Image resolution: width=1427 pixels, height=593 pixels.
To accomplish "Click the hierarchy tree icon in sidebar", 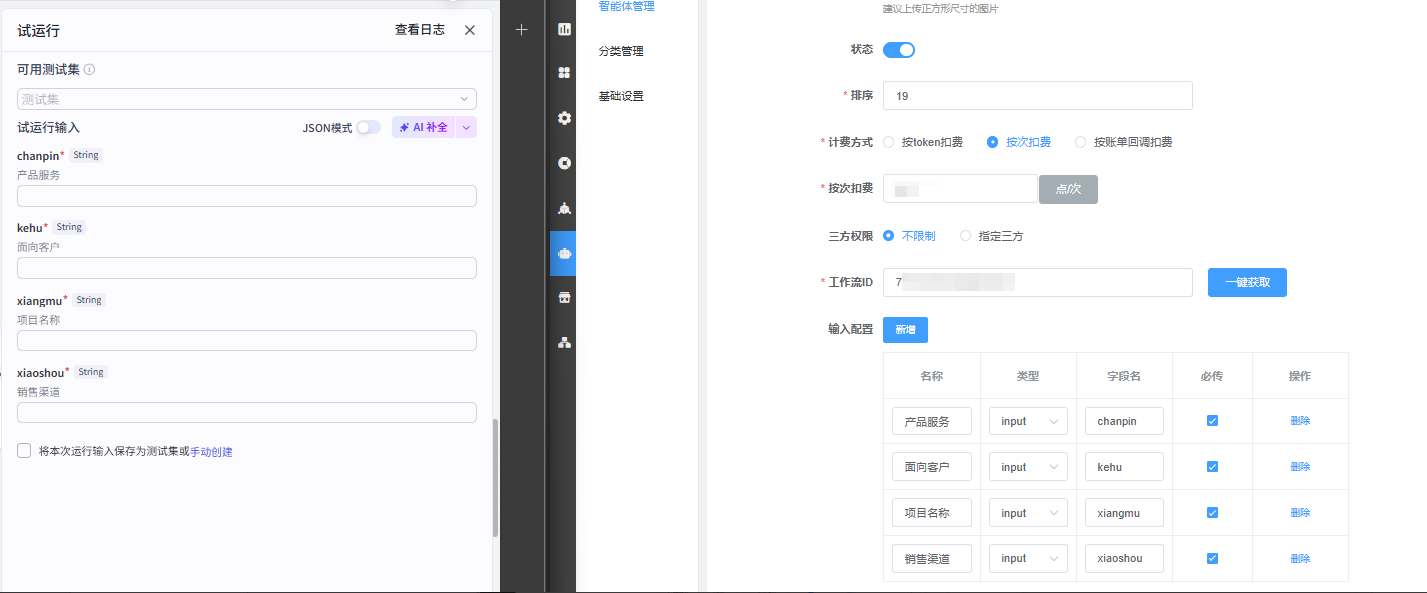I will pos(564,343).
